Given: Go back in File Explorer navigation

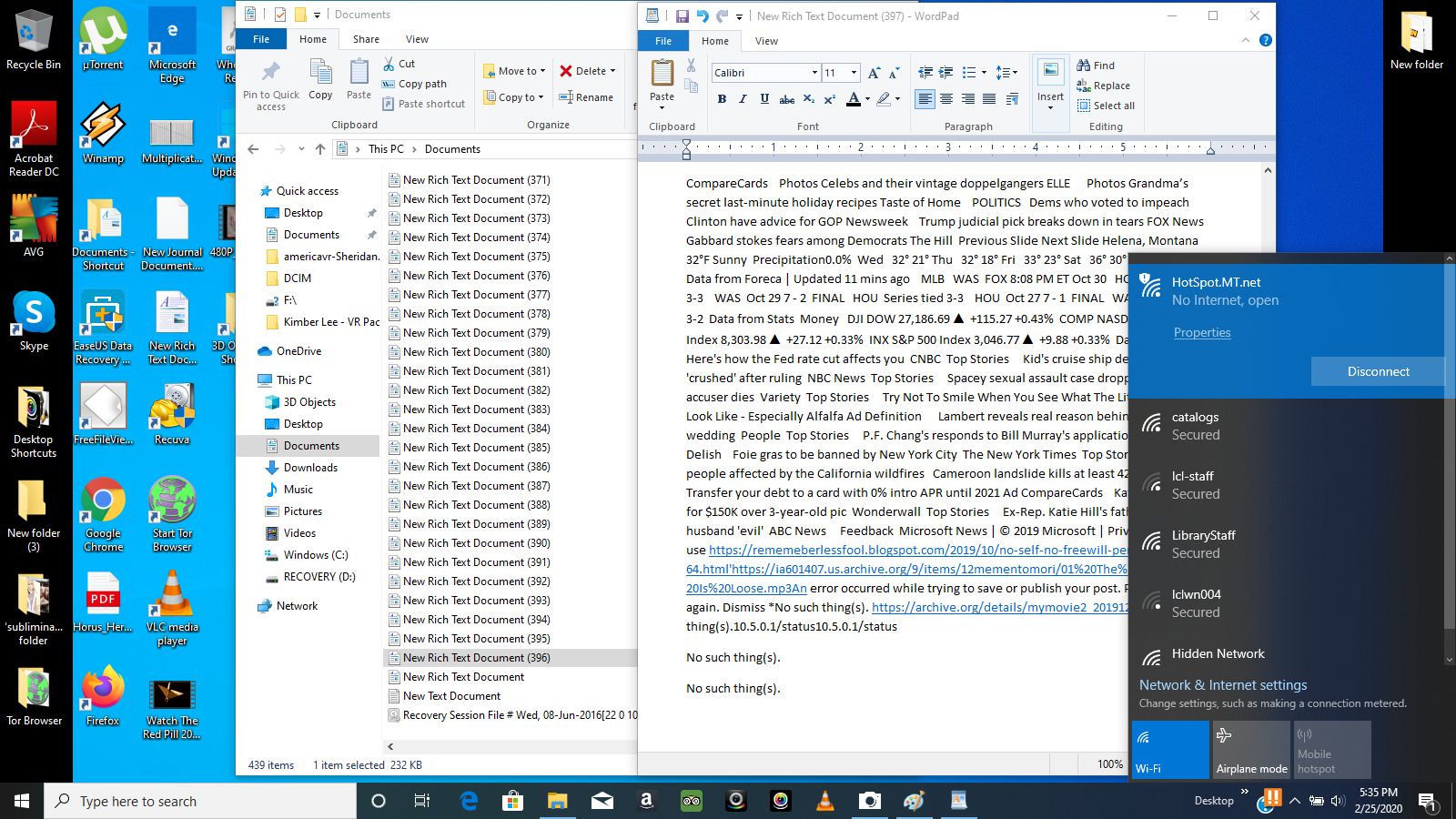Looking at the screenshot, I should (253, 149).
